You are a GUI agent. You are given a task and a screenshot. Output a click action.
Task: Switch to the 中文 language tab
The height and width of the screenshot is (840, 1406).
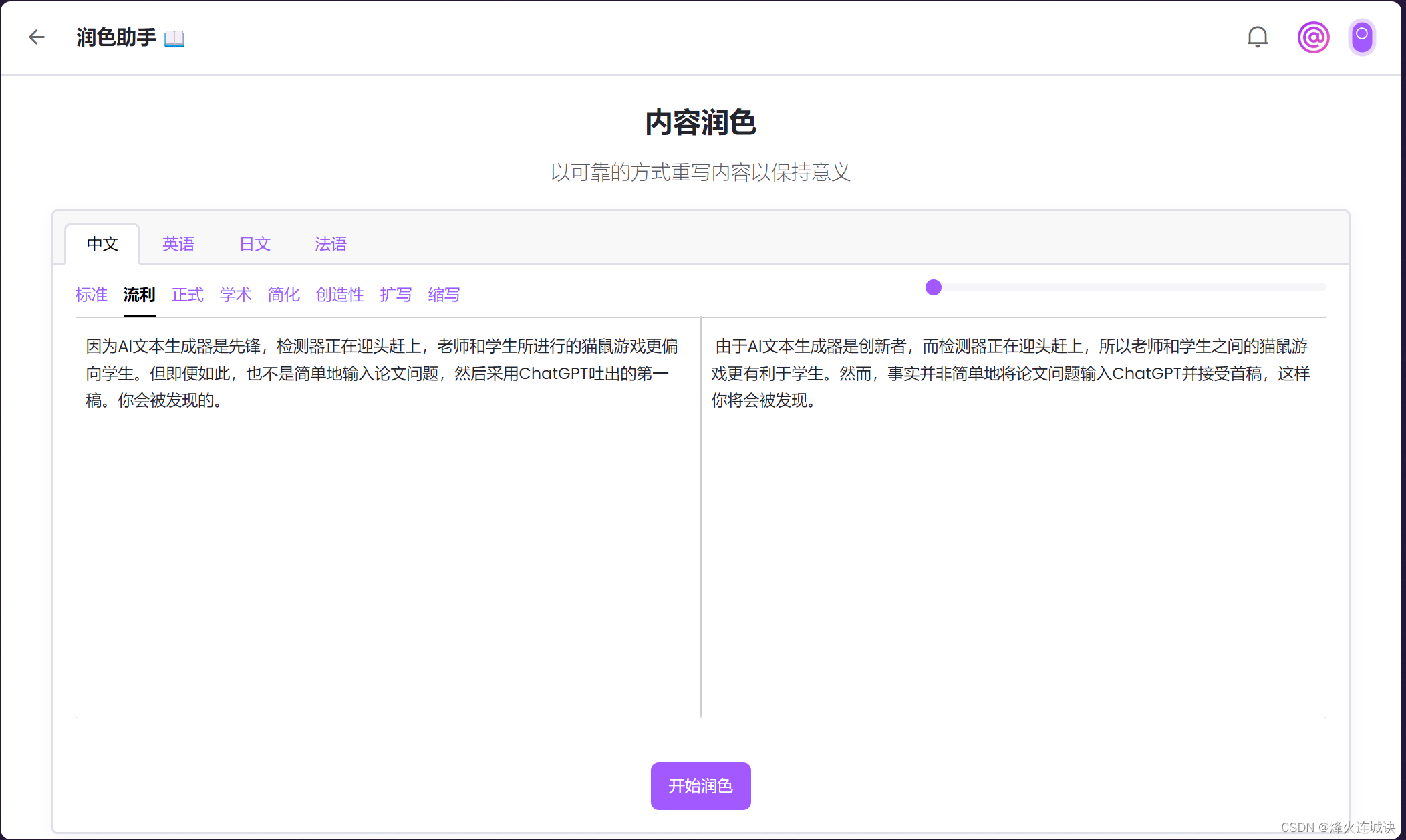(x=102, y=244)
